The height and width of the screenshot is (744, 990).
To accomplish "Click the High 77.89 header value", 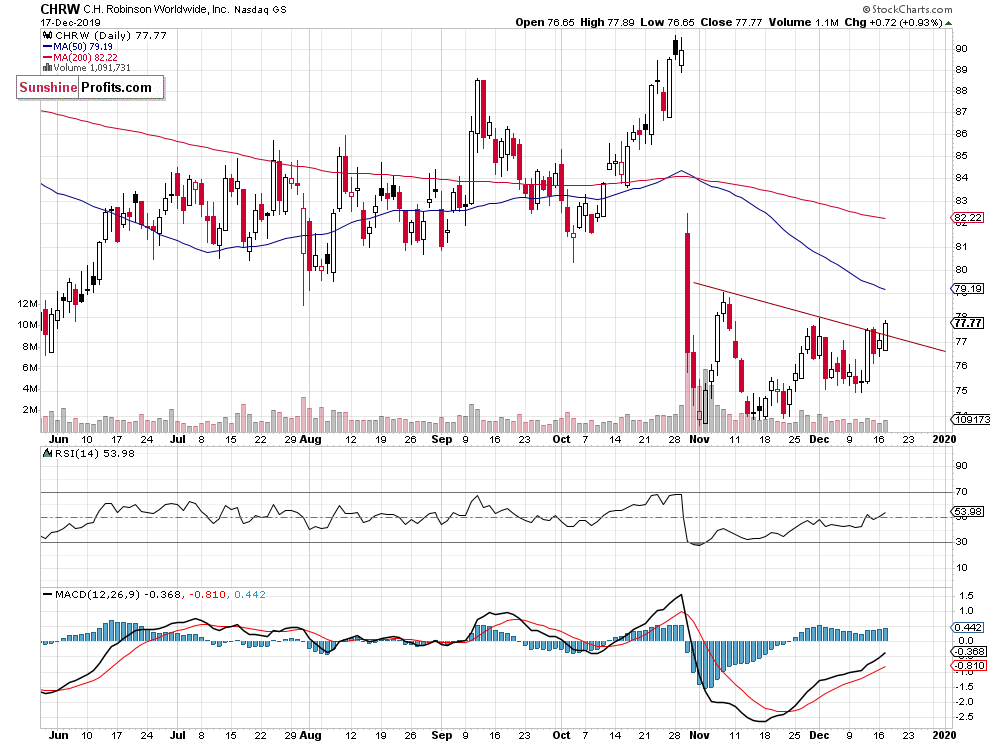I will coord(607,22).
